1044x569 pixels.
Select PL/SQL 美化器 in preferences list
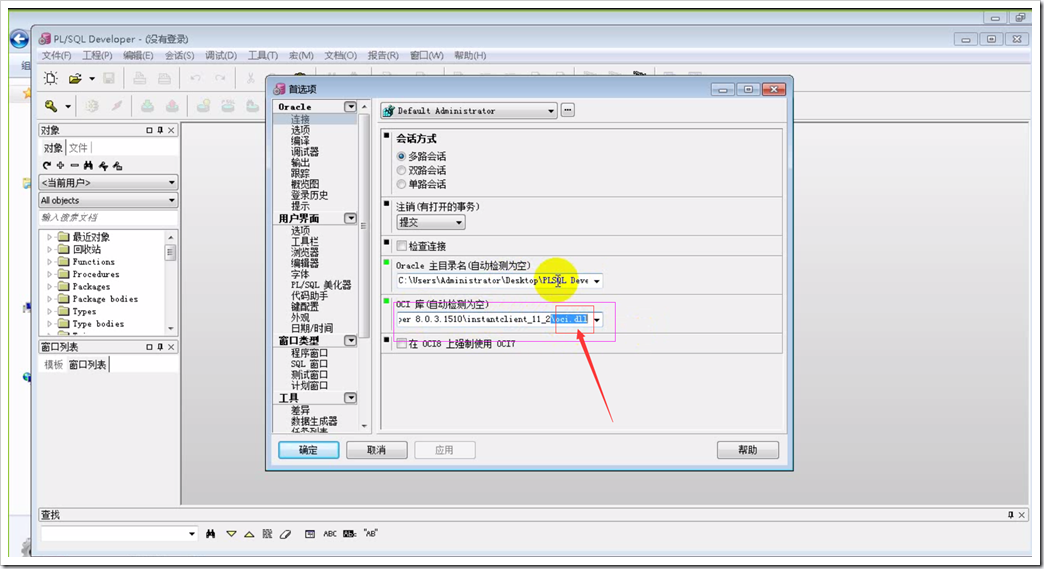click(x=321, y=285)
